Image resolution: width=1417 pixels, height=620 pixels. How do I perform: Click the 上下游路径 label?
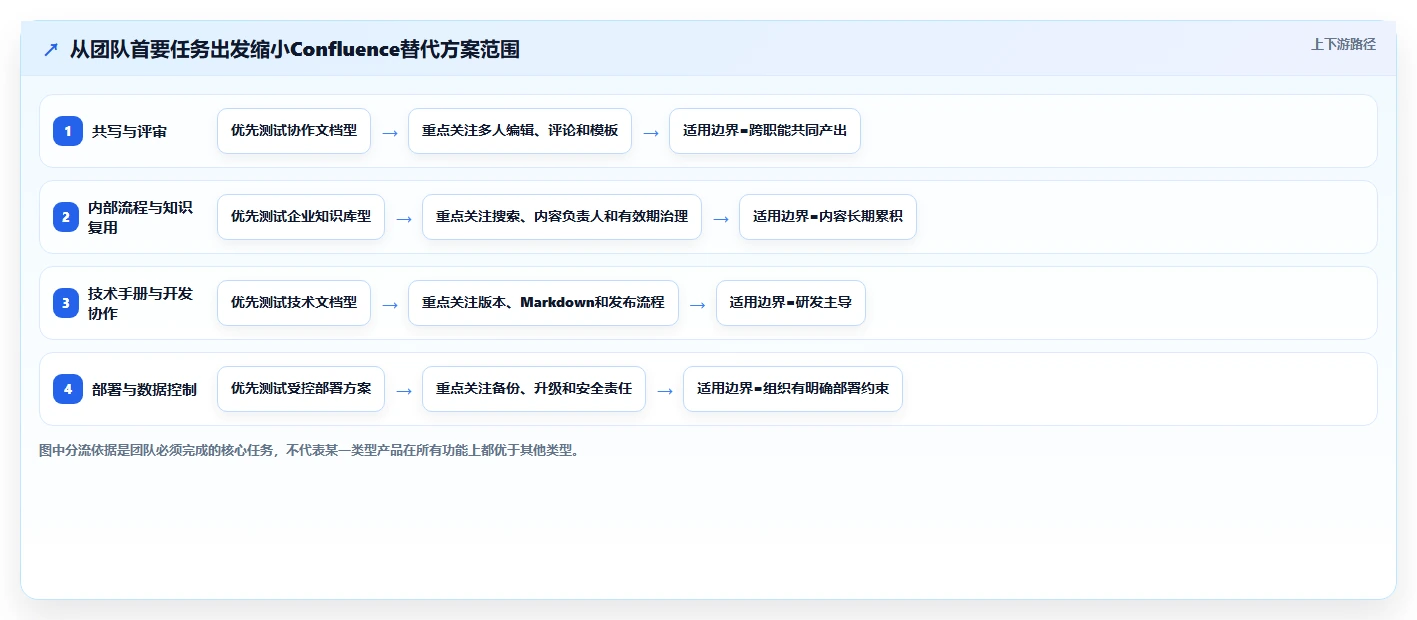[1343, 44]
